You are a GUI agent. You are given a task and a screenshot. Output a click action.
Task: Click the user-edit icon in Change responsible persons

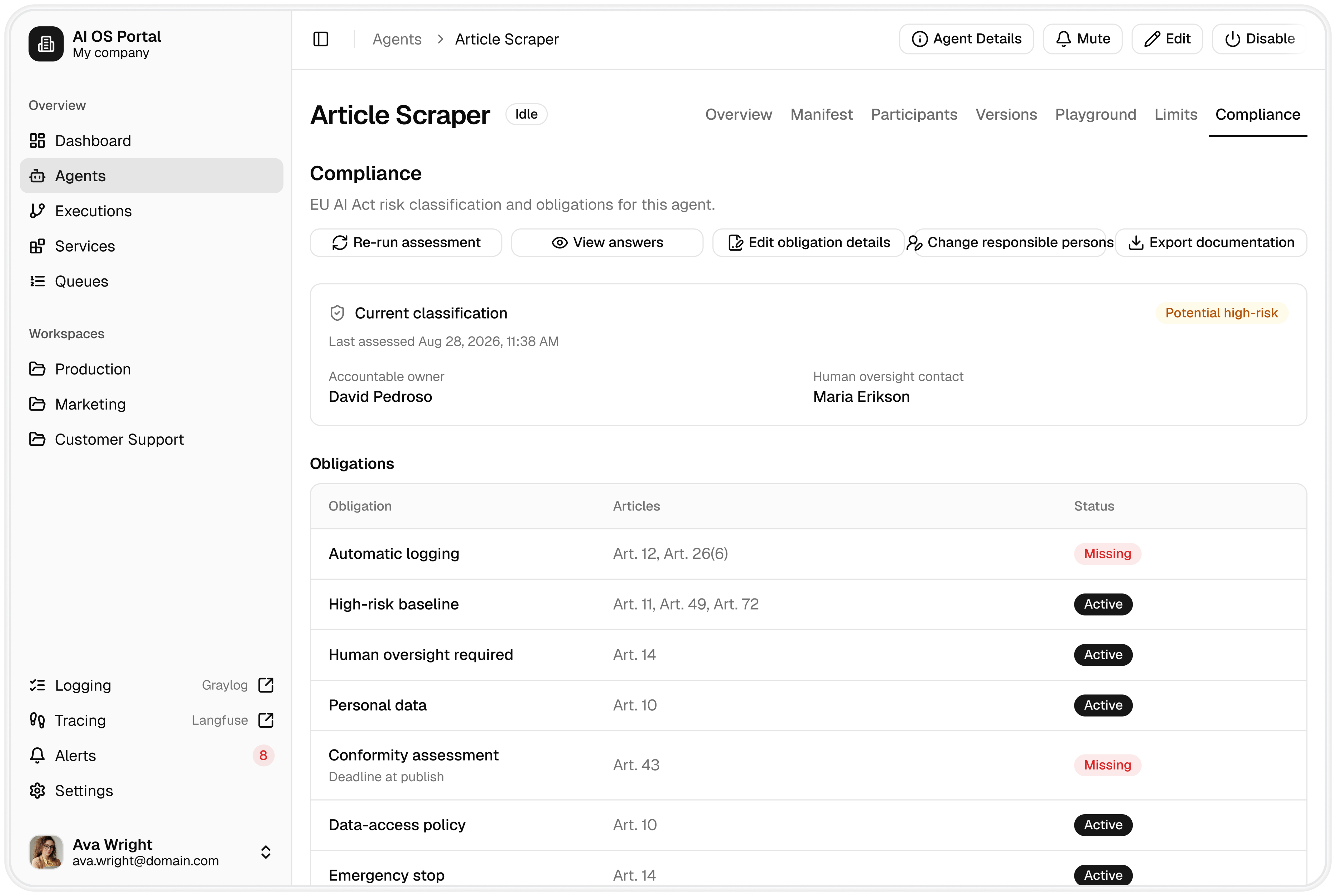(914, 243)
